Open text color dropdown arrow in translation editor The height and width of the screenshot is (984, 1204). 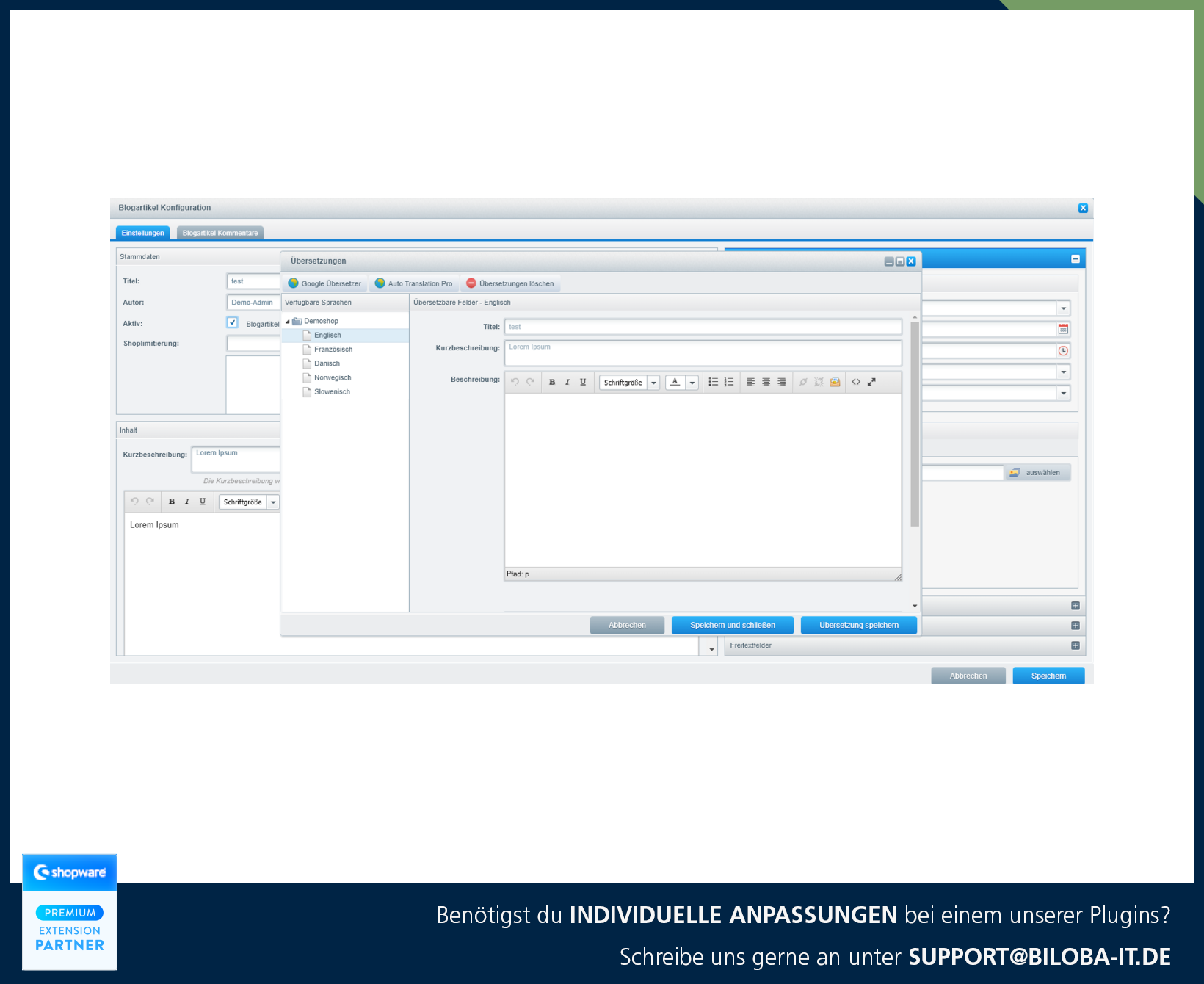click(x=692, y=383)
